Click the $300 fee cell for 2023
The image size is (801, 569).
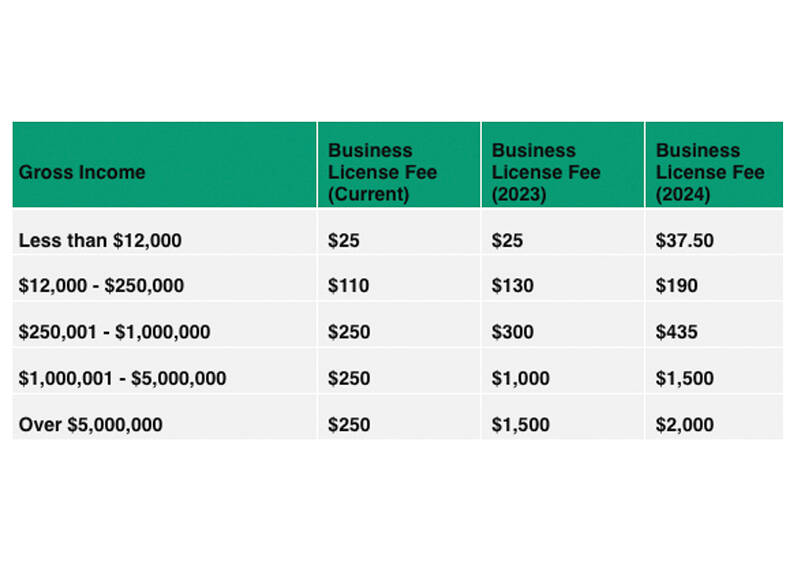click(x=513, y=332)
